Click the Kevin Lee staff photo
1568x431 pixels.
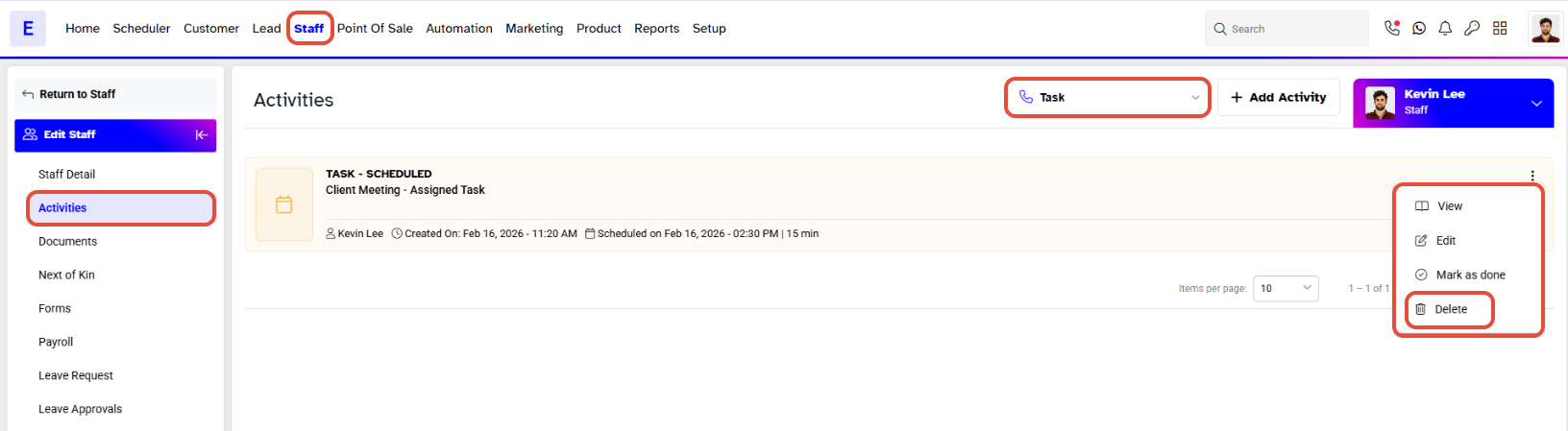tap(1380, 103)
